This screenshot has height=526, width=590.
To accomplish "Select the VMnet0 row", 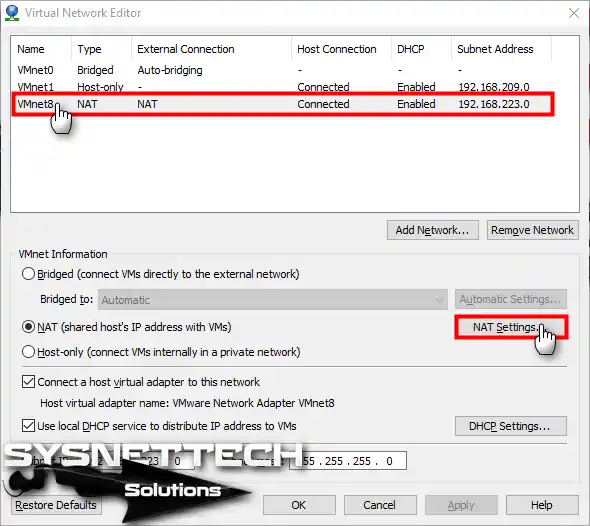I will (x=282, y=70).
